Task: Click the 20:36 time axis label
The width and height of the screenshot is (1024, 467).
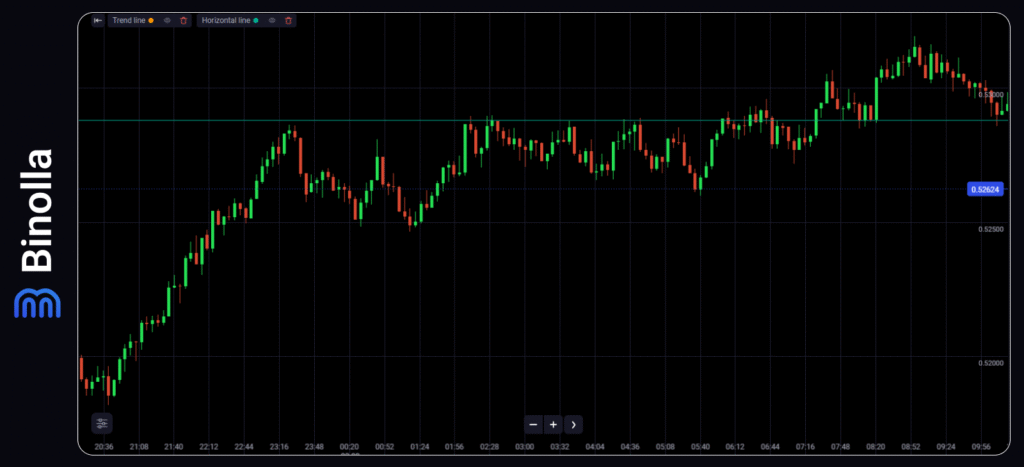Action: (x=104, y=447)
